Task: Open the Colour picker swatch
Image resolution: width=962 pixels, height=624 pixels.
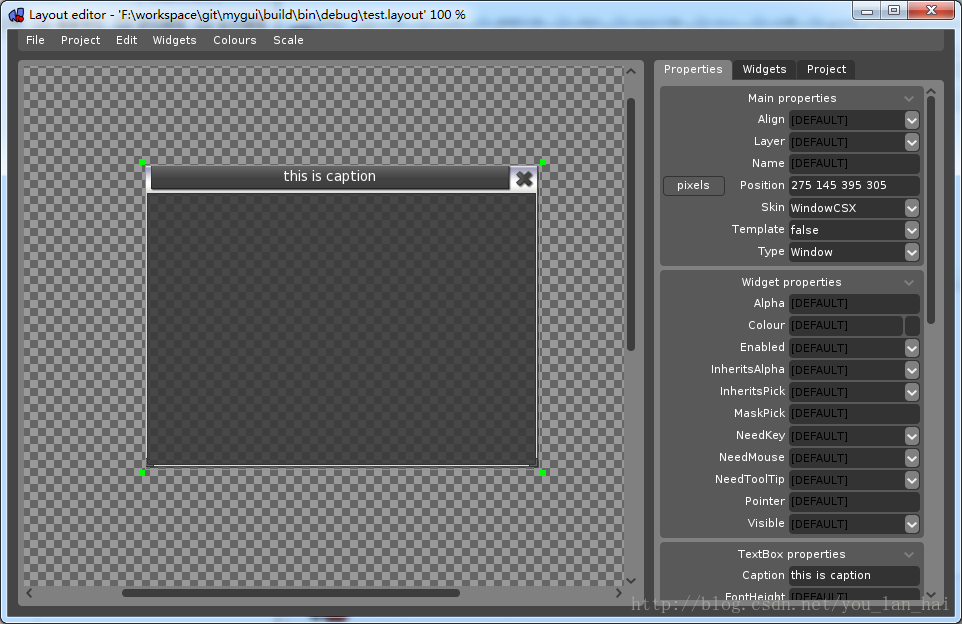Action: [912, 326]
